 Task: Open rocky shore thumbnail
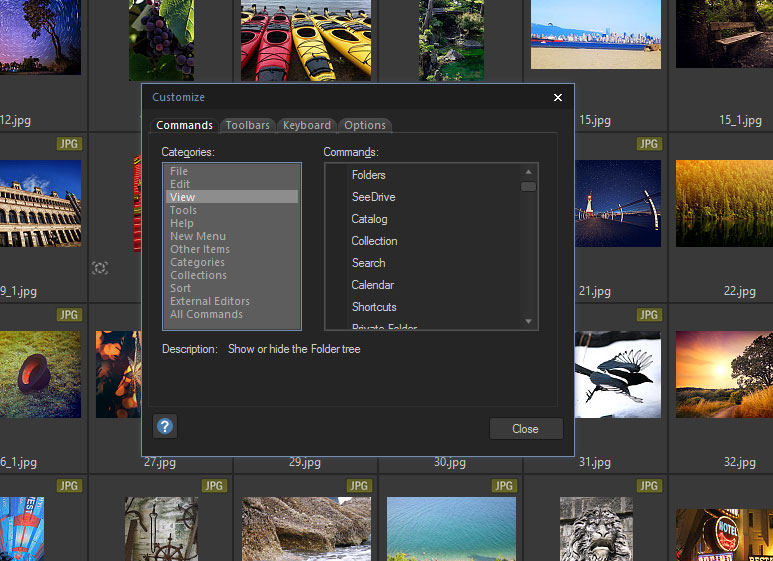(x=306, y=529)
